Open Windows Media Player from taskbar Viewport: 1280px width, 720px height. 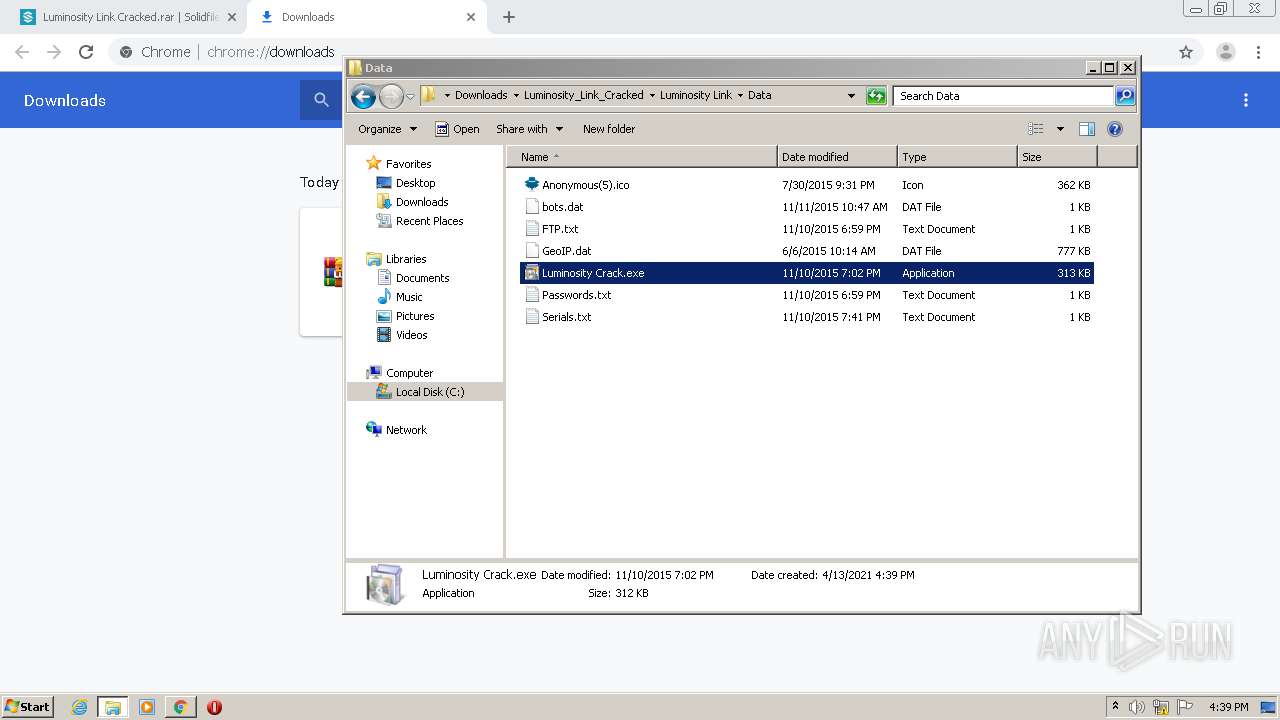tap(147, 707)
